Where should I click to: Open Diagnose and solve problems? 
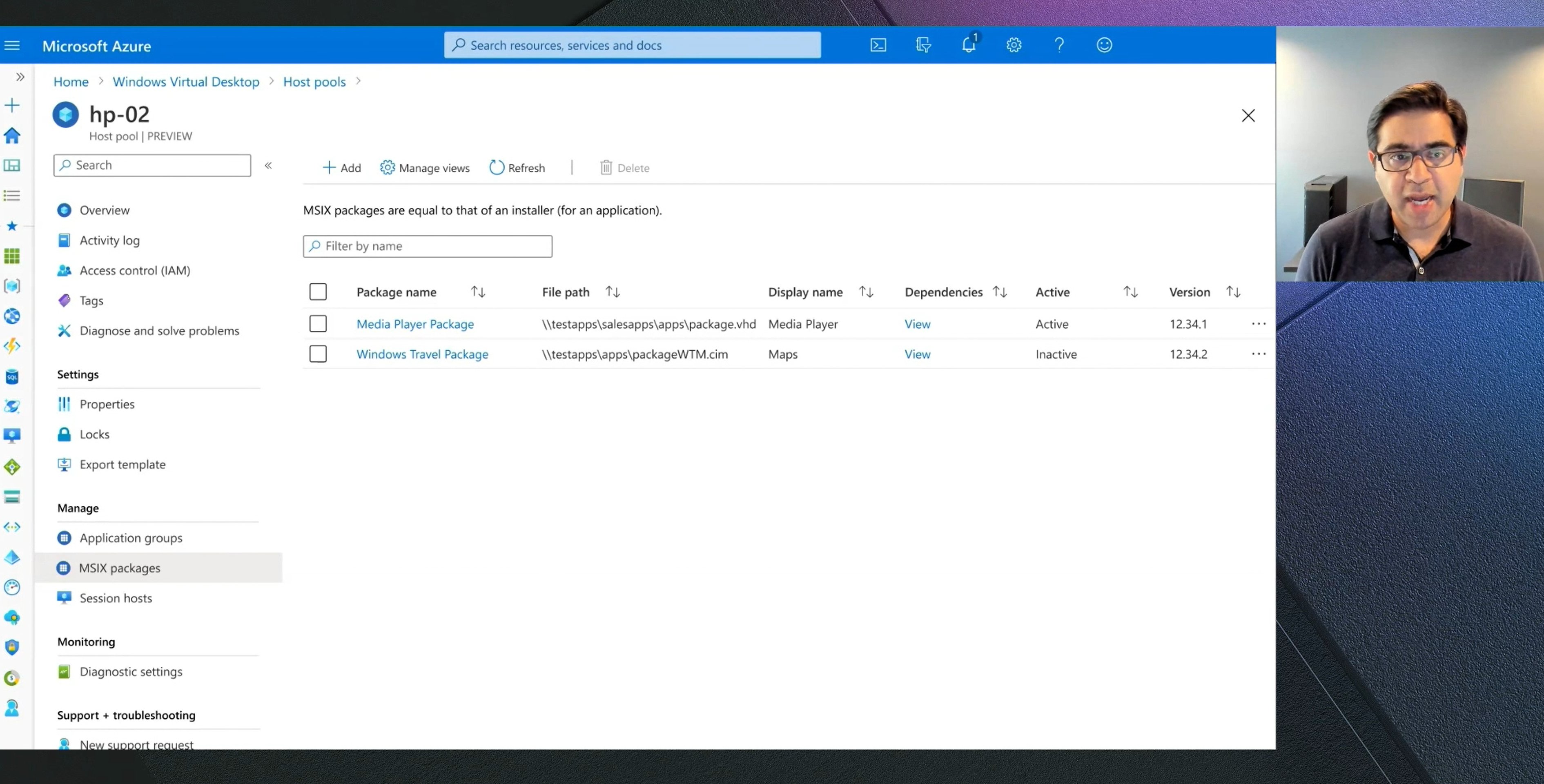point(159,331)
